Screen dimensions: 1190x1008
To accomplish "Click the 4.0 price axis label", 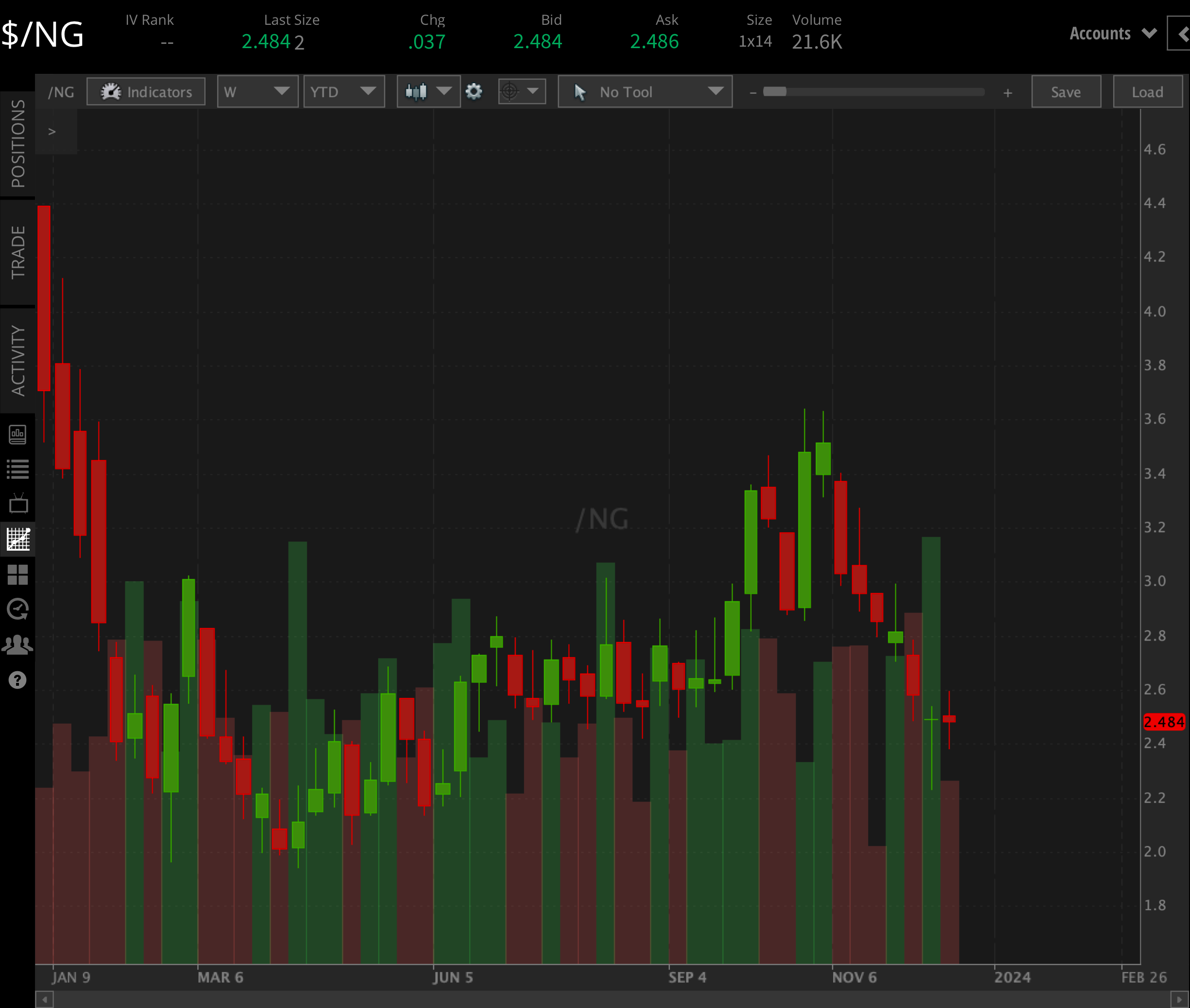I will coord(1155,312).
